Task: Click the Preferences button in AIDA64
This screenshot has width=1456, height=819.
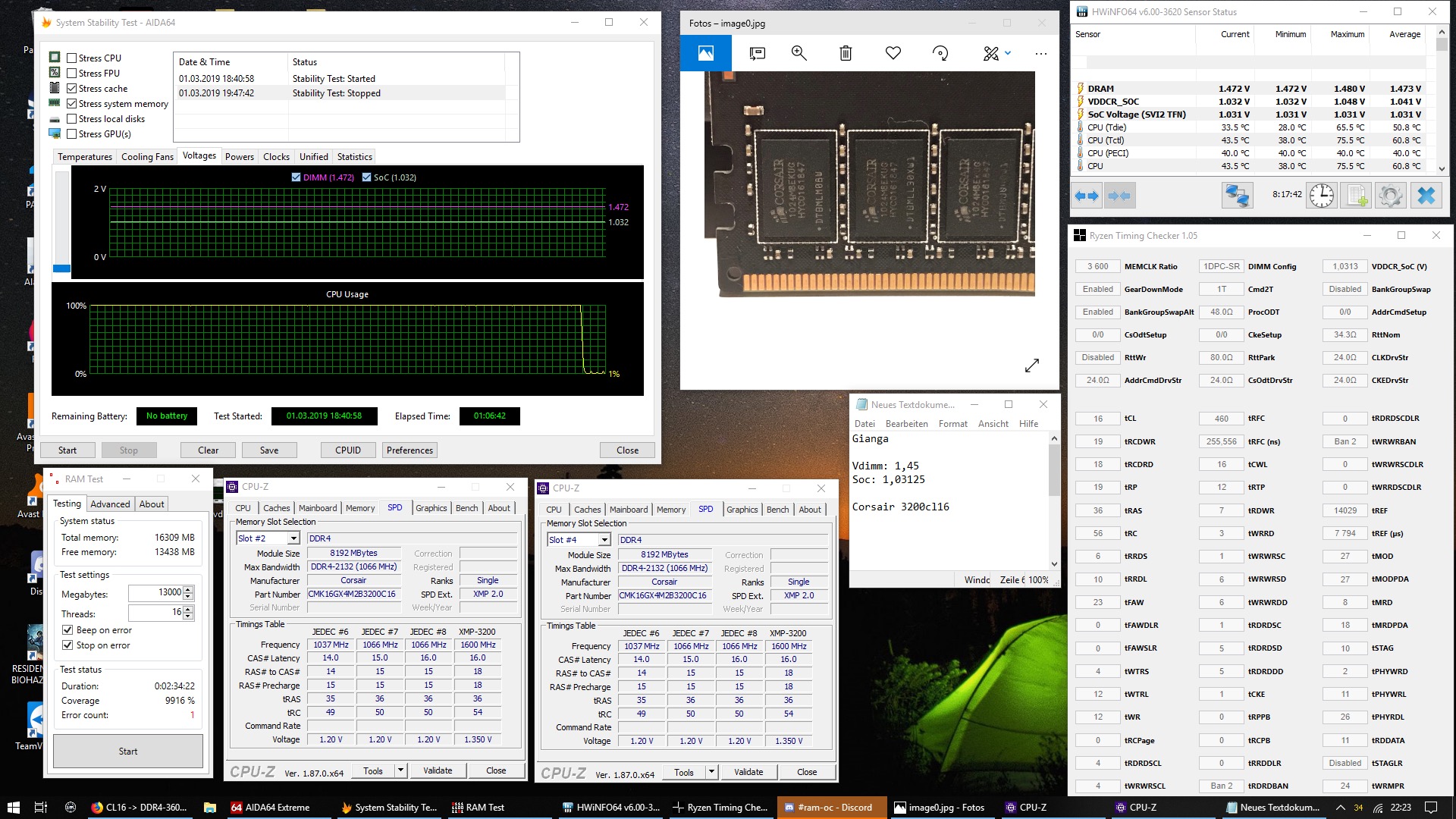Action: 409,450
